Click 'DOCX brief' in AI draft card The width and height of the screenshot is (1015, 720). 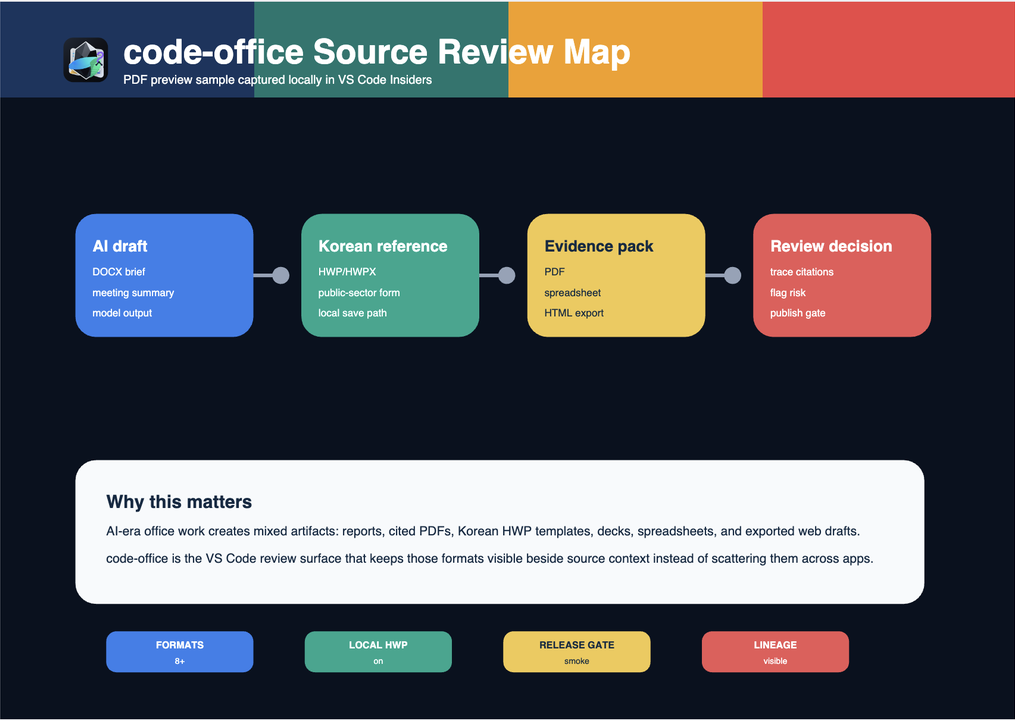[x=118, y=272]
